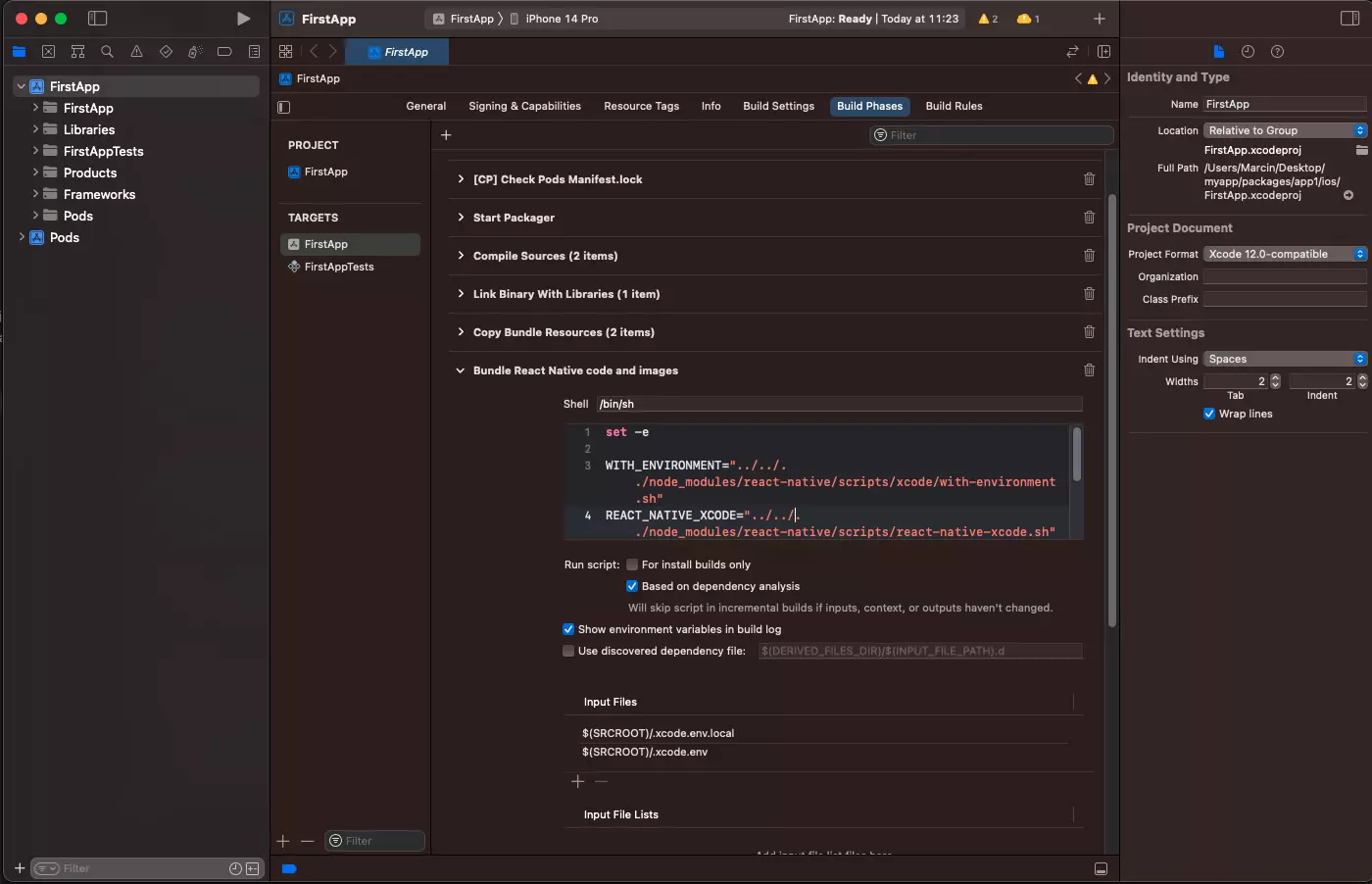Open the Source Control navigator icon
1372x884 pixels.
(48, 52)
